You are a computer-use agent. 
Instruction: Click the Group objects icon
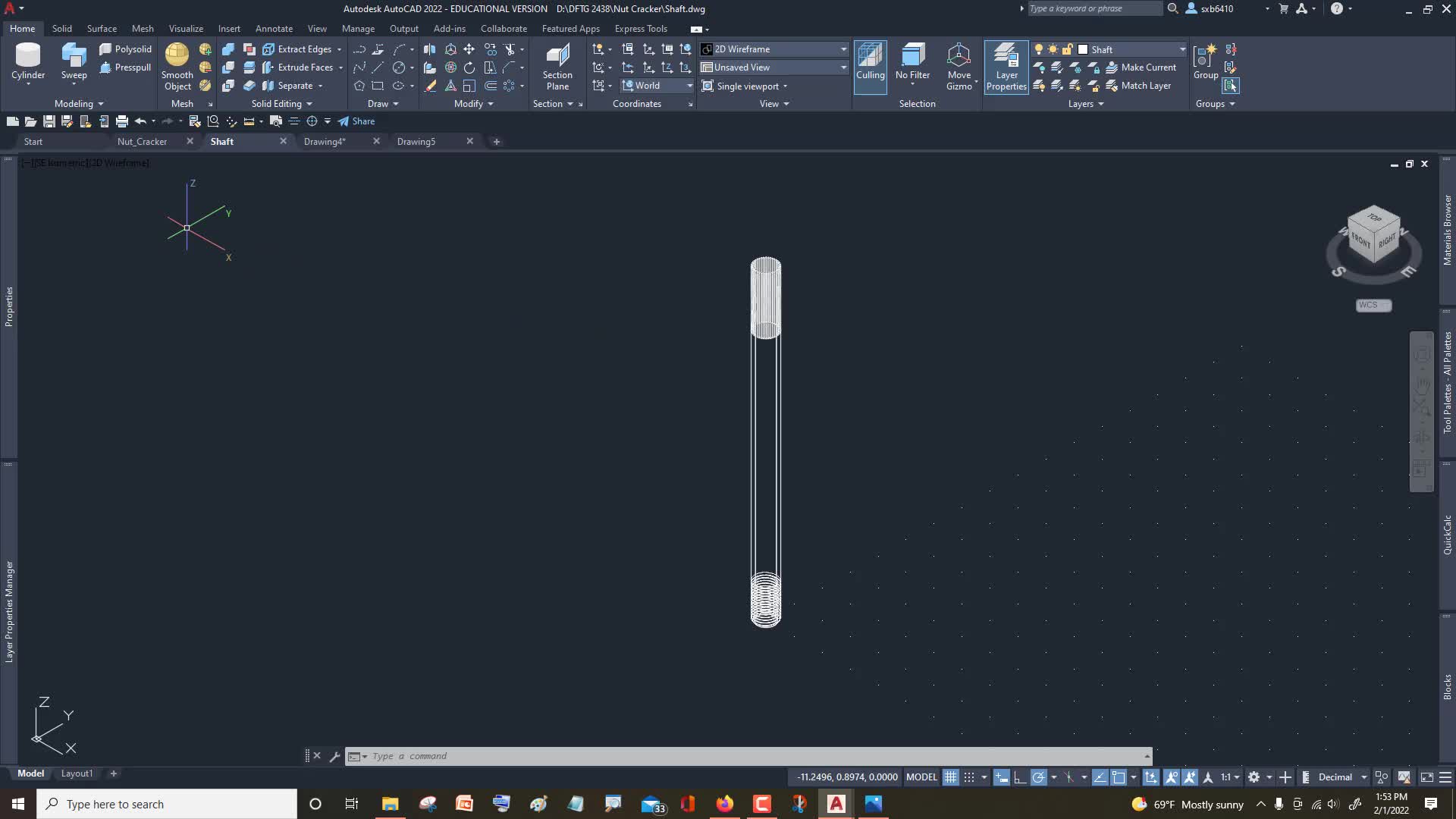[1206, 62]
